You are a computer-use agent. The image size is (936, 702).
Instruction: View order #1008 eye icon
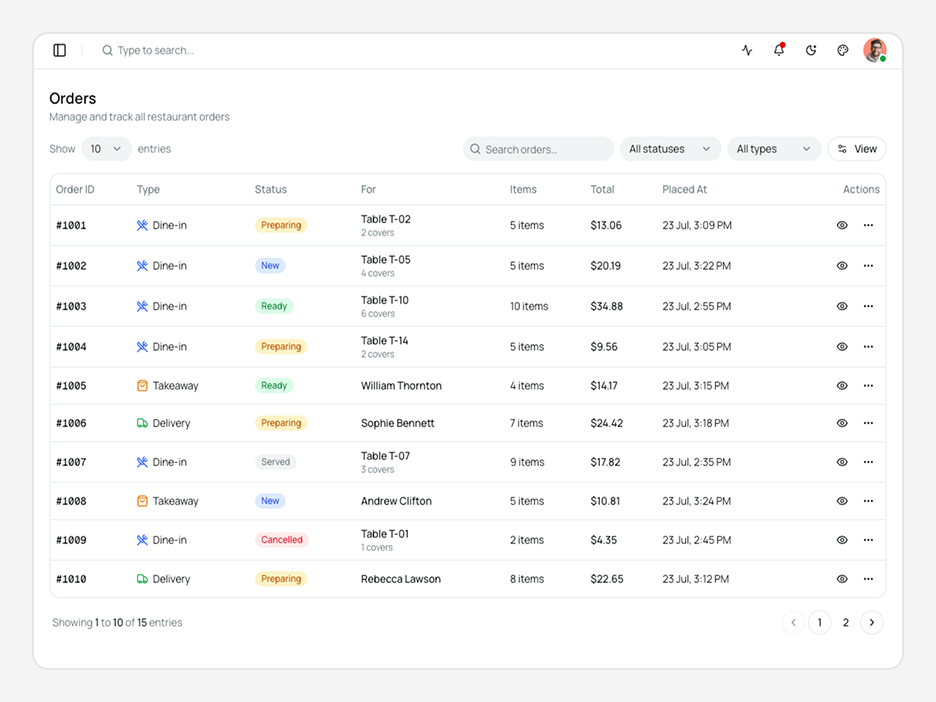tap(842, 501)
